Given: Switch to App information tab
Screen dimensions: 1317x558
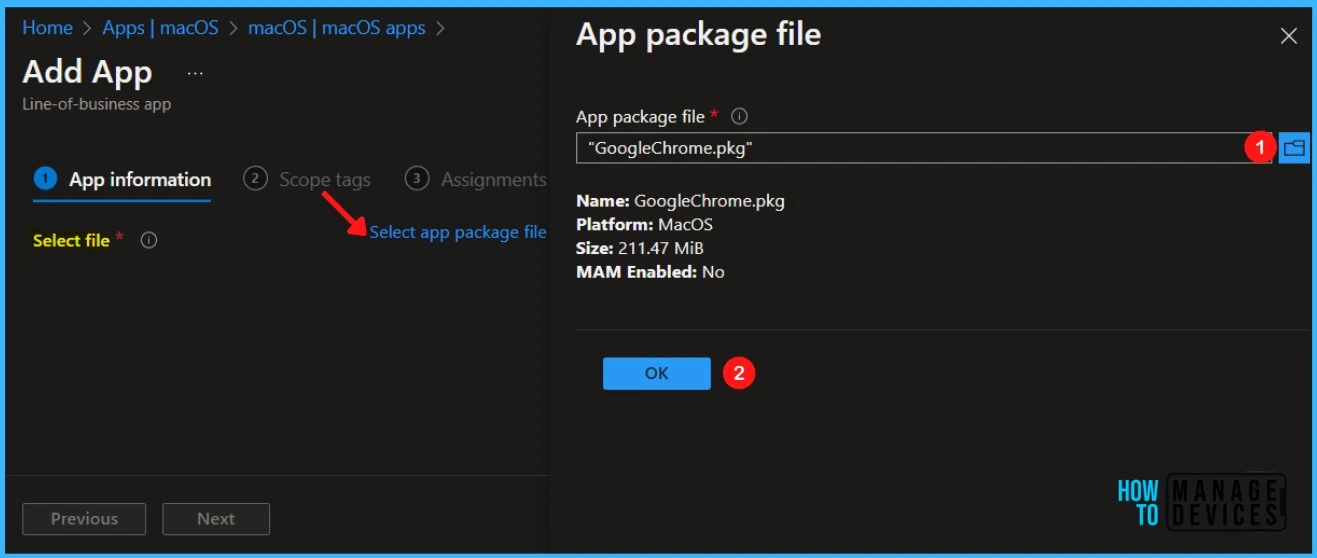Looking at the screenshot, I should coord(122,180).
